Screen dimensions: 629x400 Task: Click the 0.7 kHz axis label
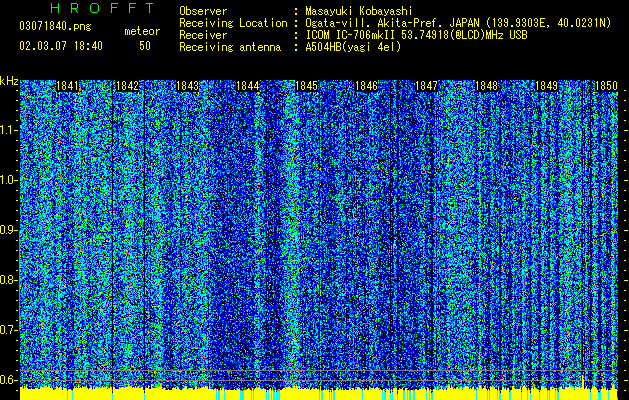9,330
